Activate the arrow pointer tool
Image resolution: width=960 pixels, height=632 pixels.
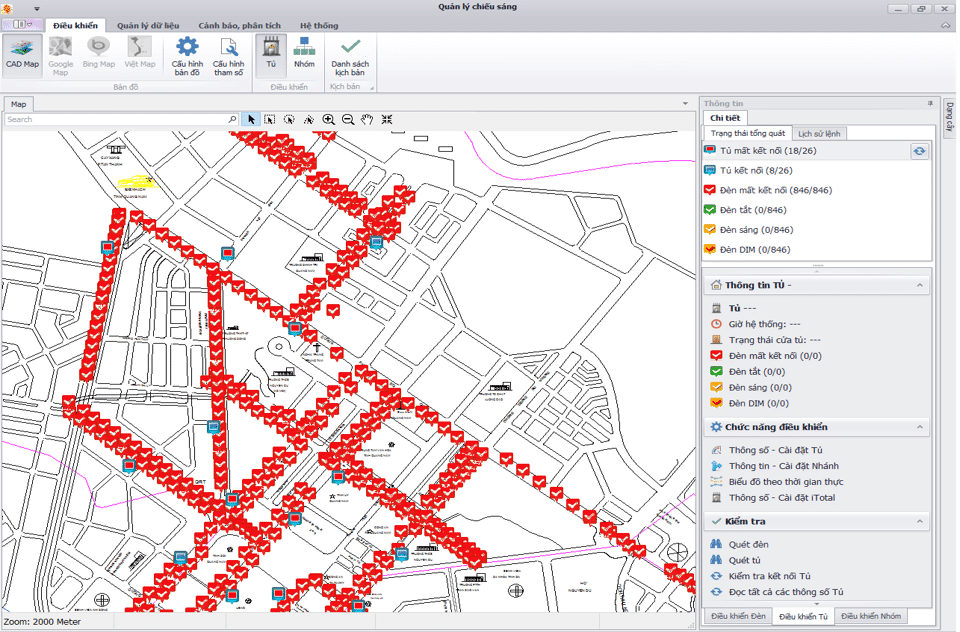251,119
